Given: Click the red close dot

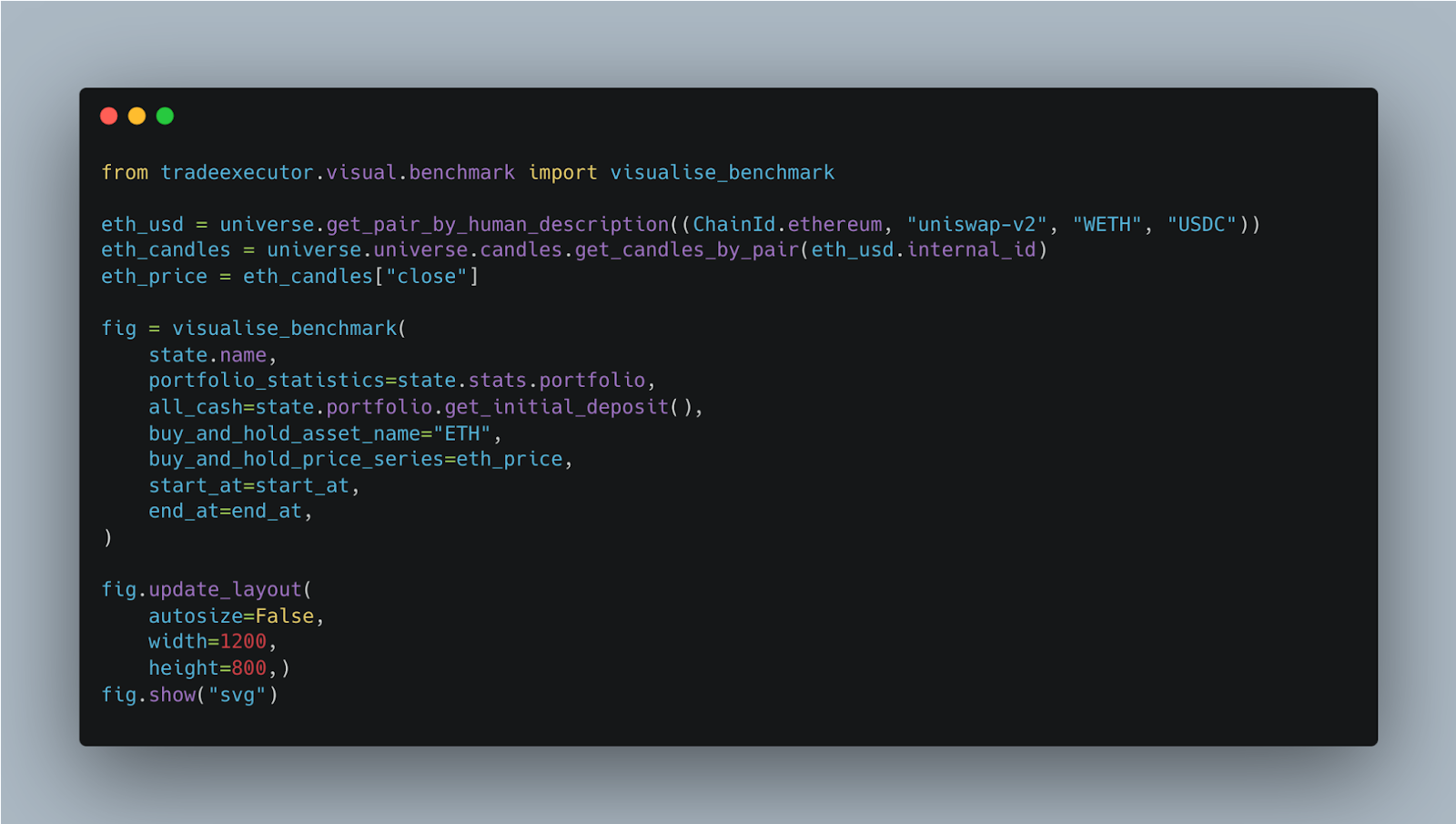Looking at the screenshot, I should [109, 116].
